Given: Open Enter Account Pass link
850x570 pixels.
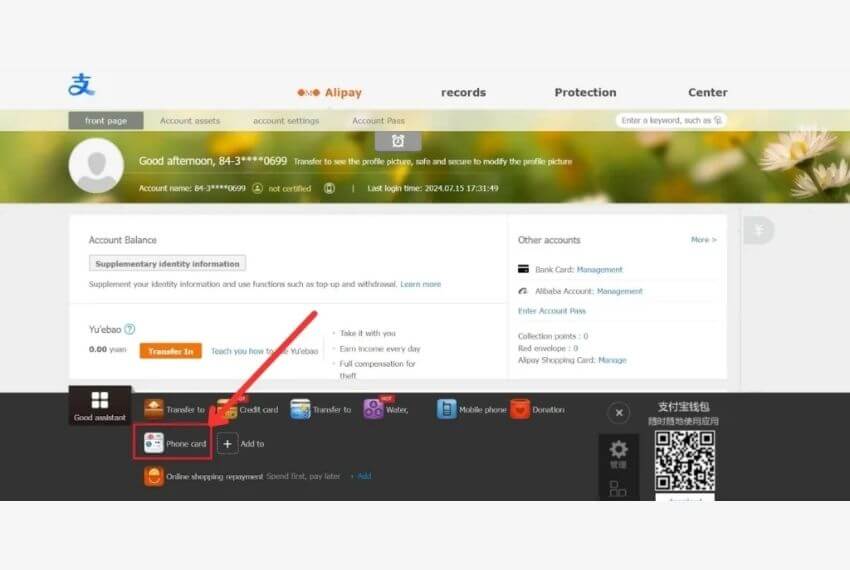Looking at the screenshot, I should click(552, 311).
